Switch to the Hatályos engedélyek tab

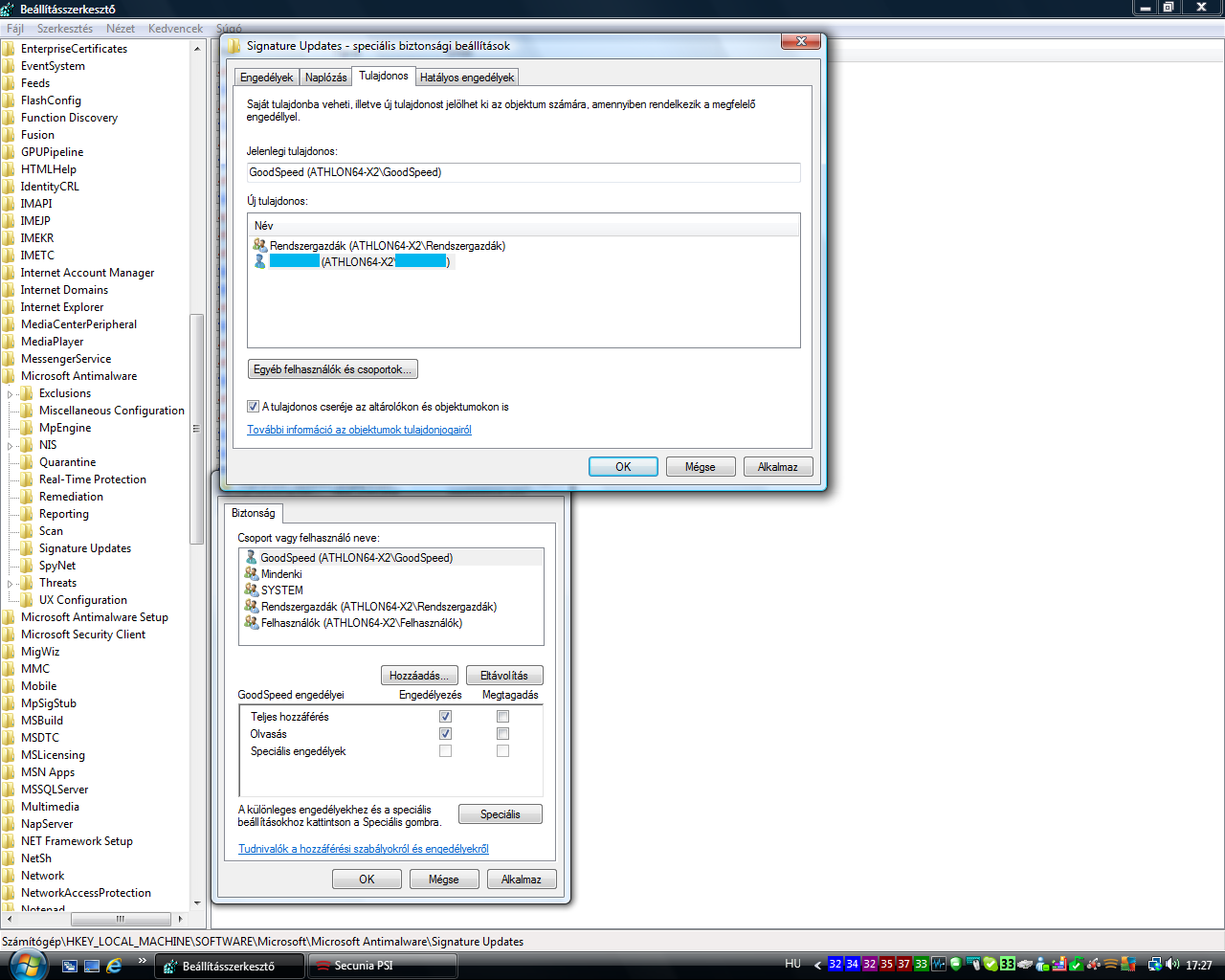(x=467, y=78)
